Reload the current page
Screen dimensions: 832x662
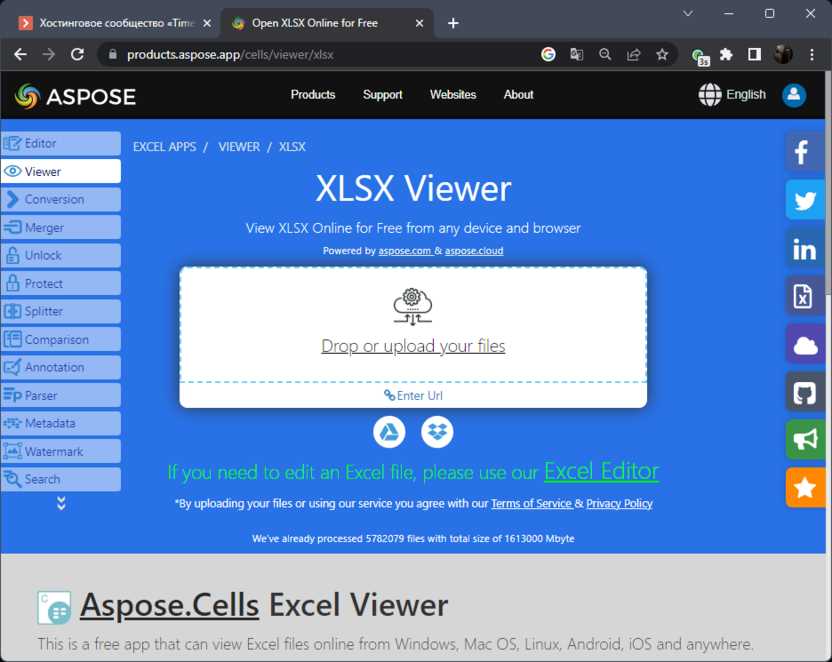tap(77, 54)
